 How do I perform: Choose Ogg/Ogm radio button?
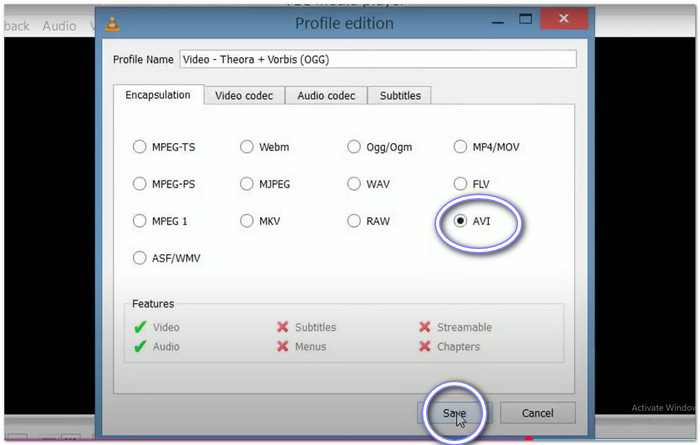pos(354,147)
